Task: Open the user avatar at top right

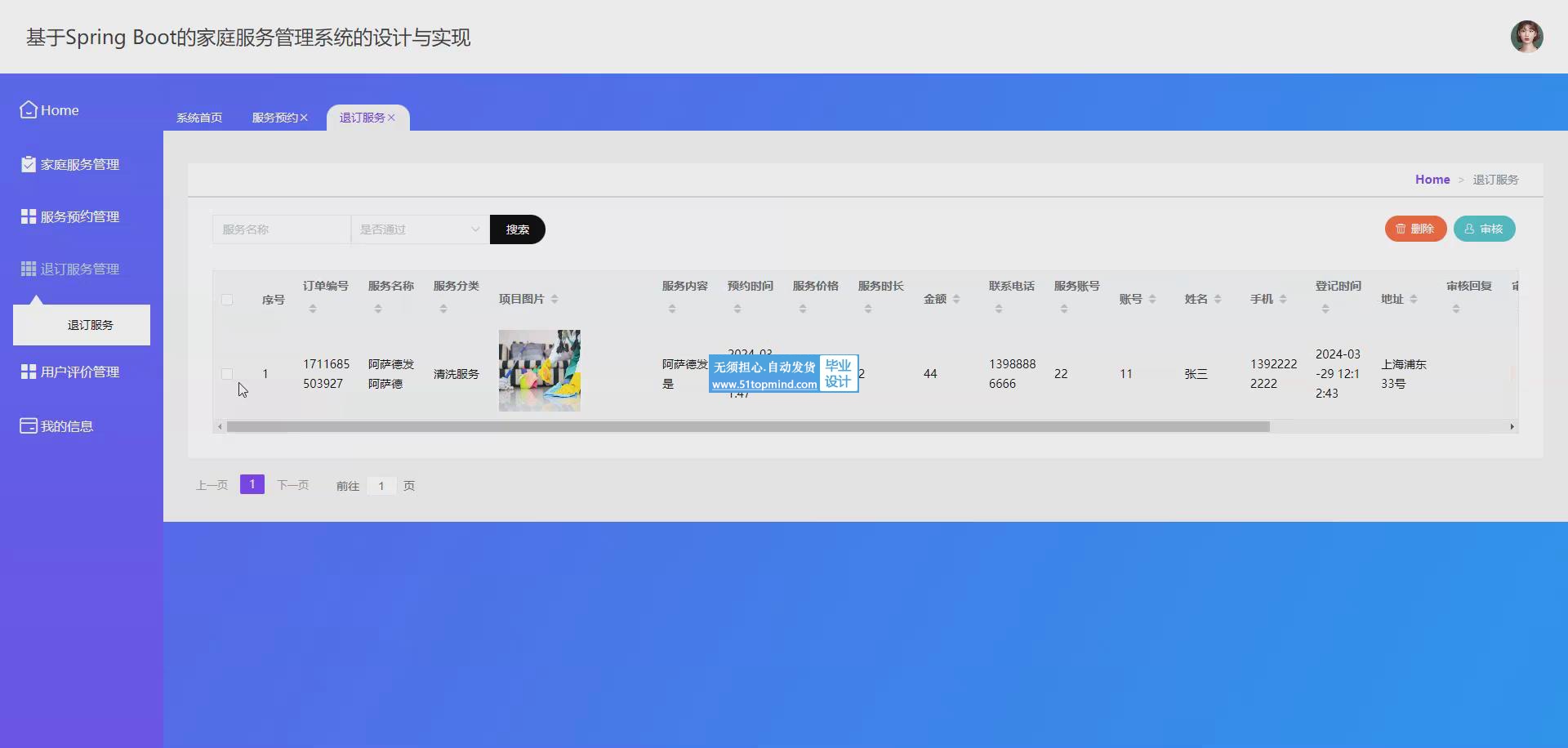Action: [1526, 37]
